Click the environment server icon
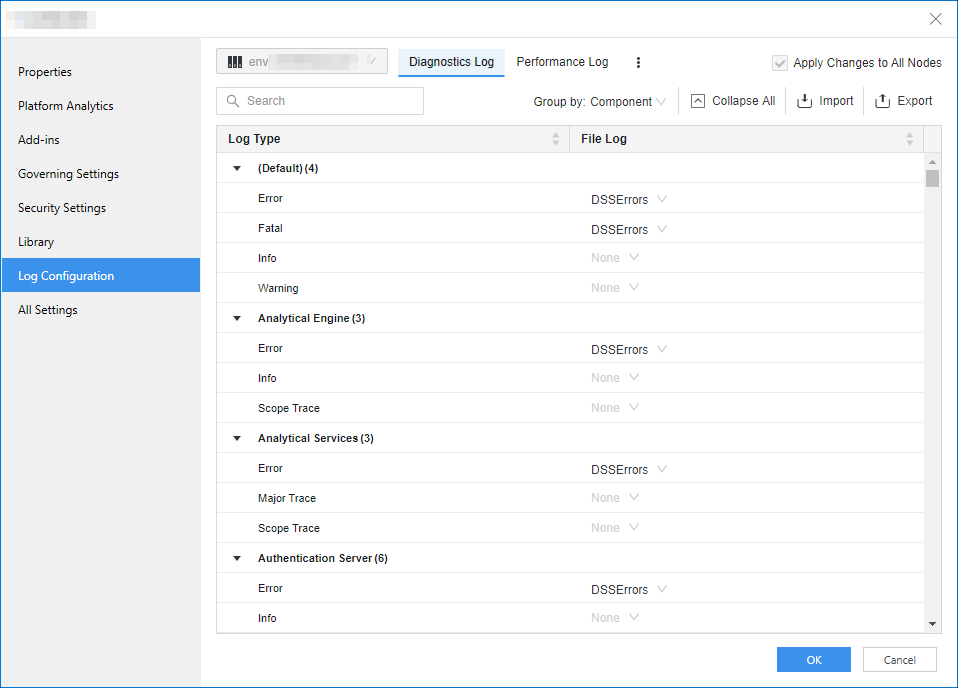Image resolution: width=958 pixels, height=688 pixels. point(235,62)
